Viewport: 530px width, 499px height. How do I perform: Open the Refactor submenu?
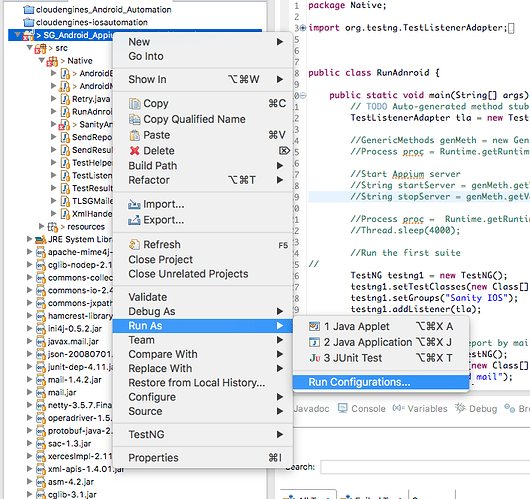click(x=203, y=180)
